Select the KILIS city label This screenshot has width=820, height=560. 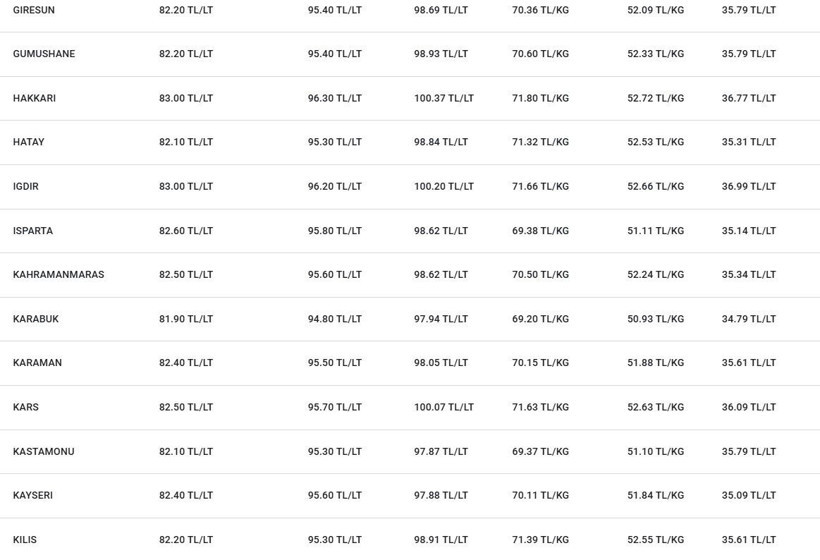point(25,540)
